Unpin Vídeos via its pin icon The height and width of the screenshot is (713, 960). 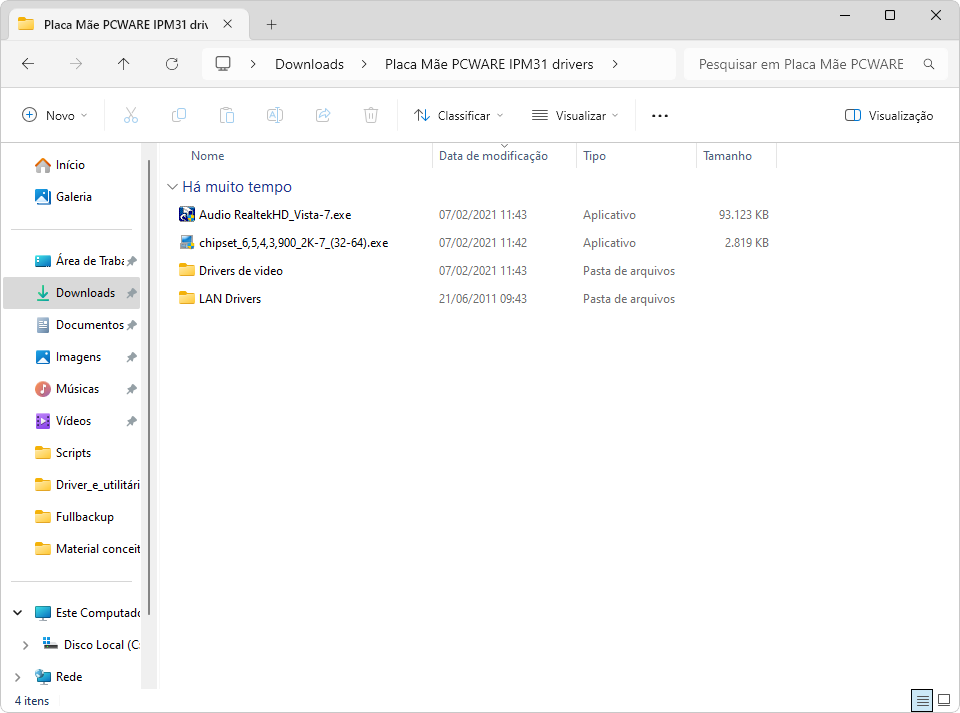131,421
